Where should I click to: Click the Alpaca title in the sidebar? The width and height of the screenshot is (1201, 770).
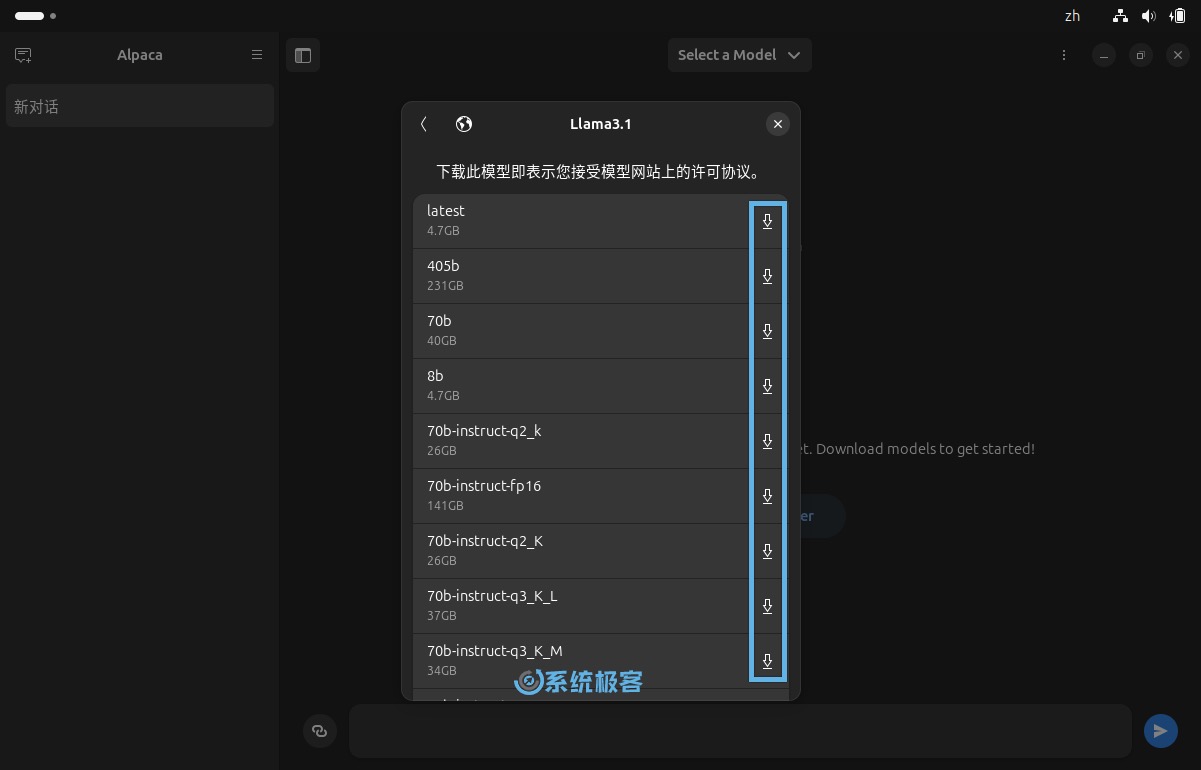[140, 55]
